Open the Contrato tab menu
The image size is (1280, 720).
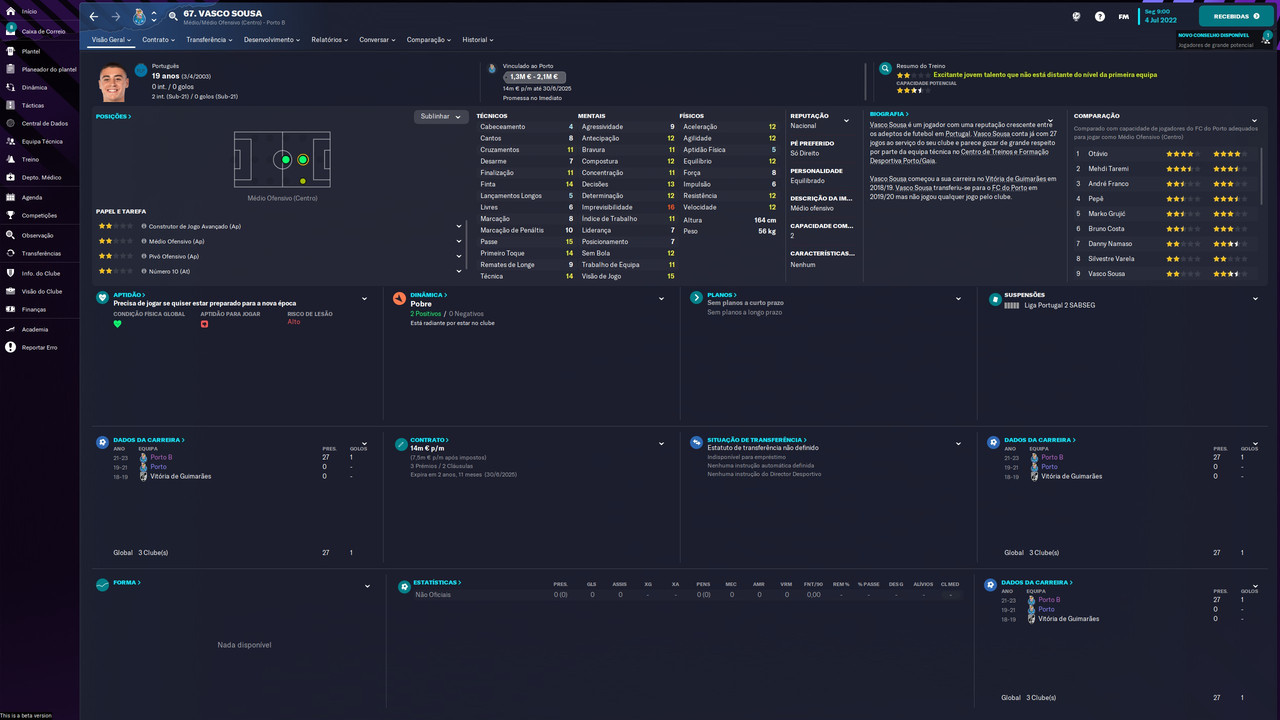(158, 40)
